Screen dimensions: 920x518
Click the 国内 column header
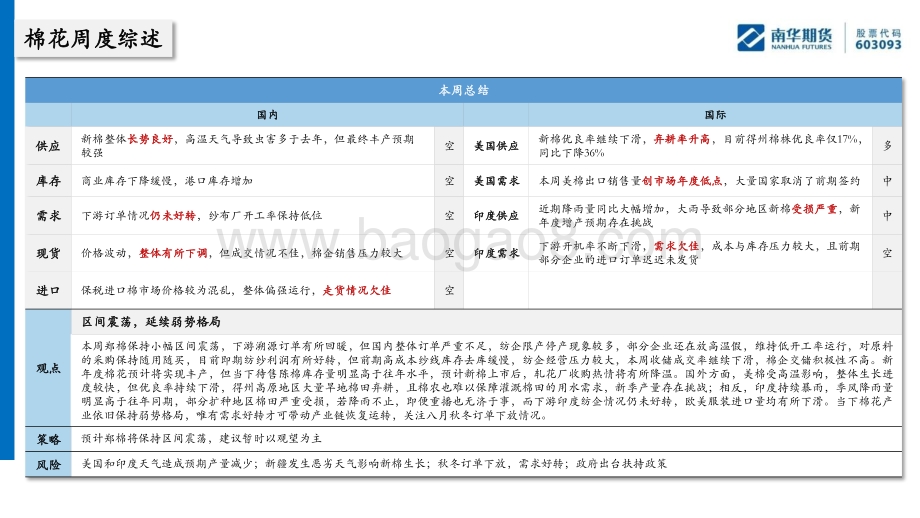268,115
